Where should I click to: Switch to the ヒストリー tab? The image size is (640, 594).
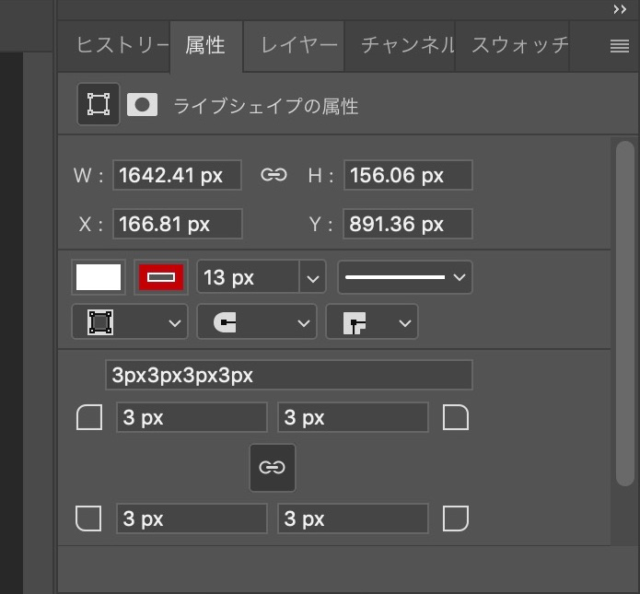click(x=122, y=45)
